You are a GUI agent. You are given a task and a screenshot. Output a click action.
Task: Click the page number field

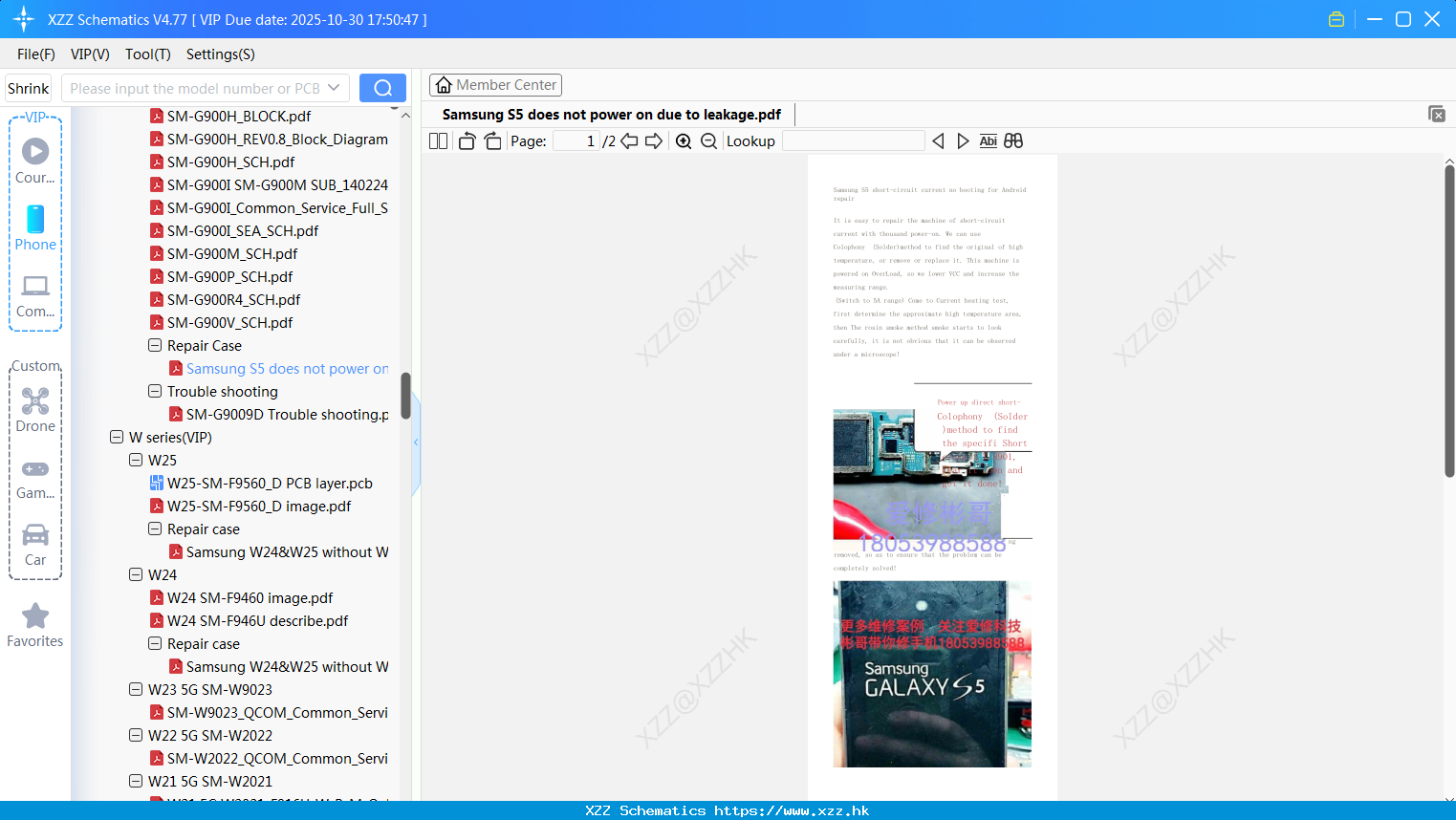tap(576, 140)
